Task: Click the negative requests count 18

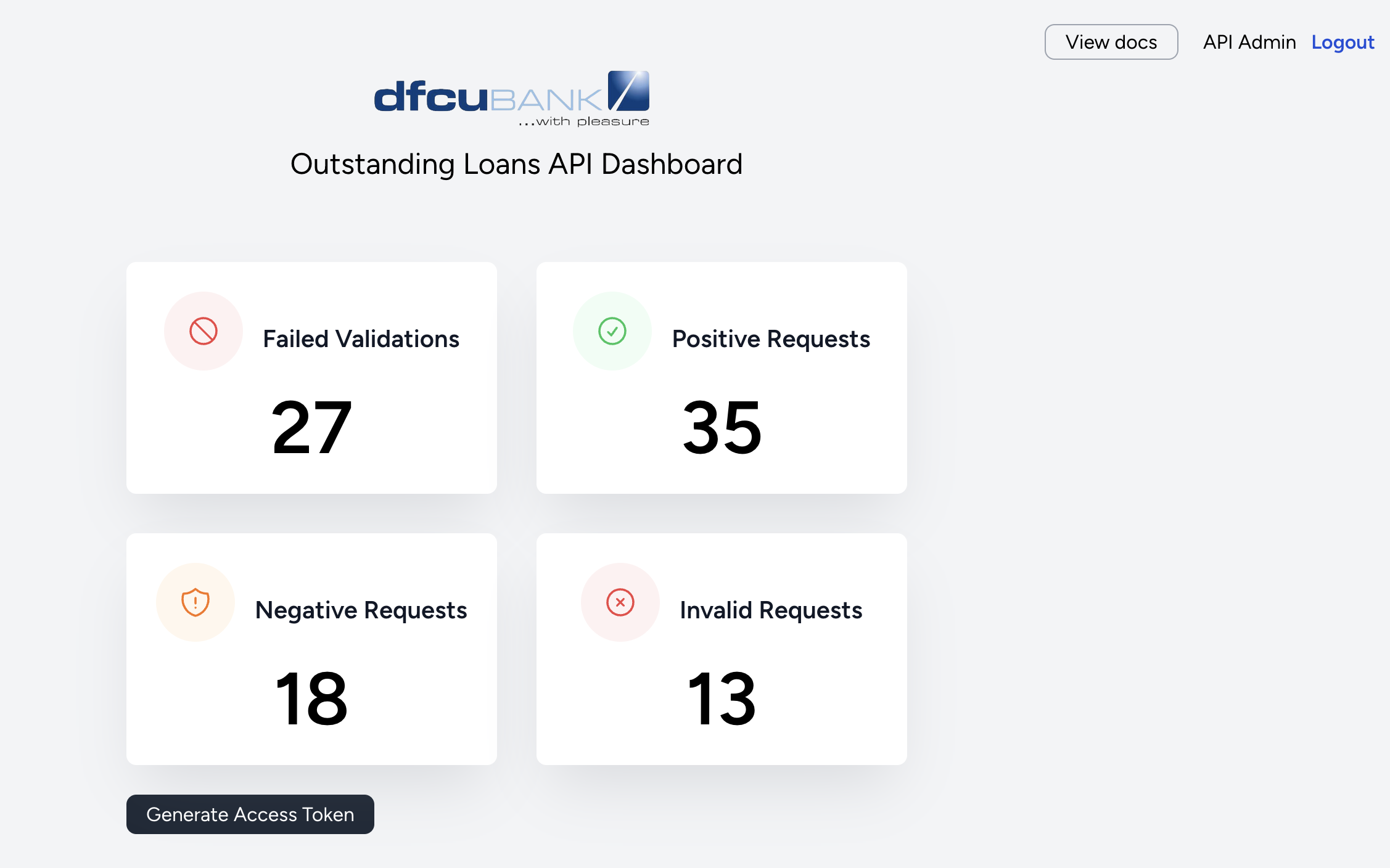Action: tap(311, 698)
